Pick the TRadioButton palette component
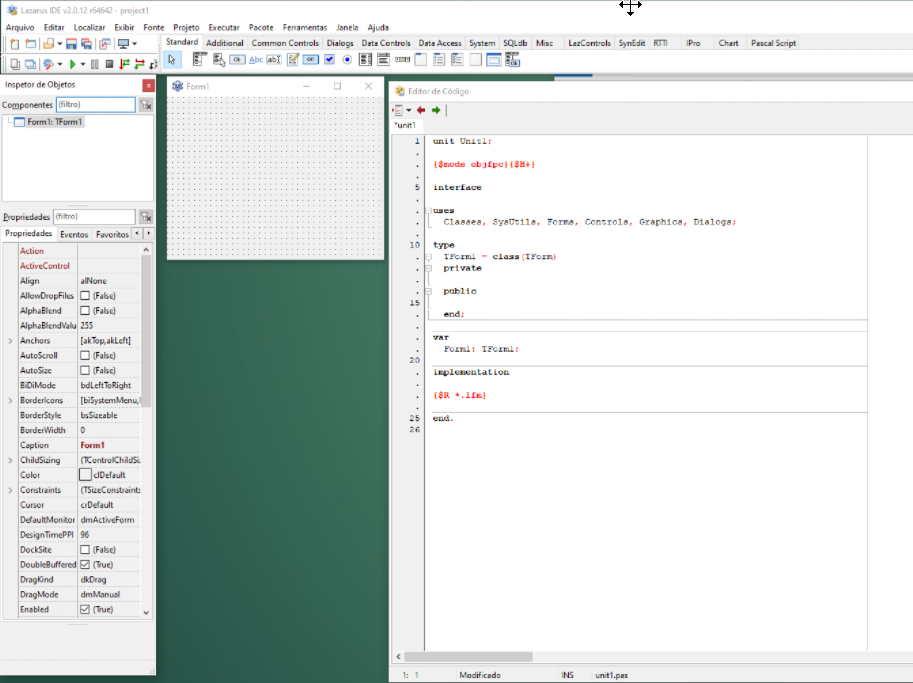913x683 pixels. [347, 60]
